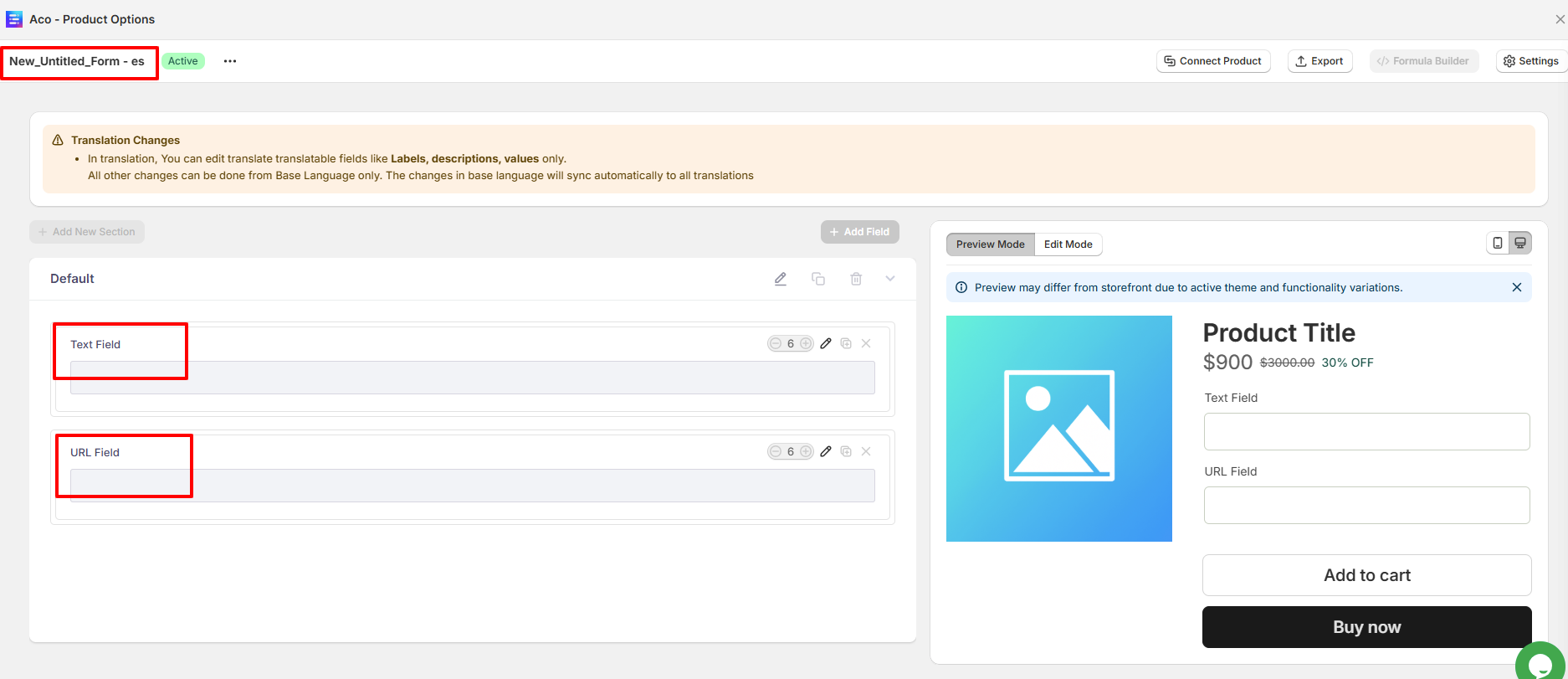Click the Text Field input in preview
Screen dimensions: 1568x679
pos(1366,432)
